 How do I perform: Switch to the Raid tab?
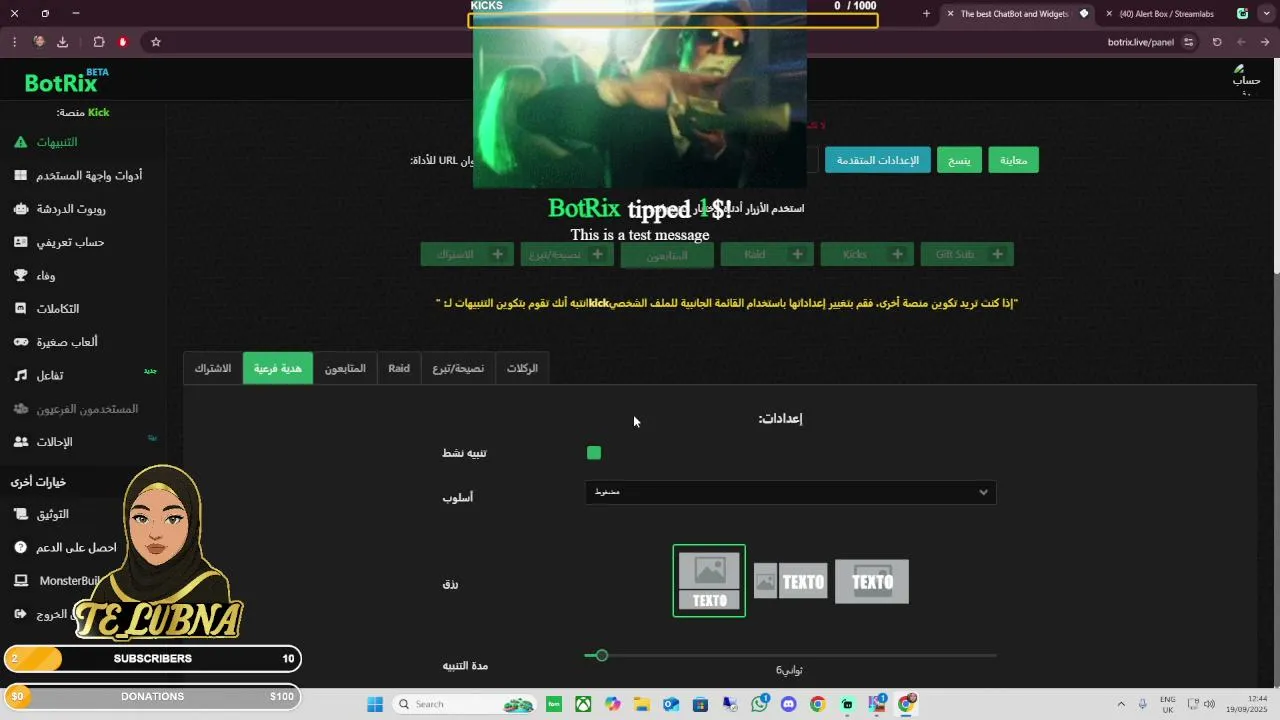399,368
